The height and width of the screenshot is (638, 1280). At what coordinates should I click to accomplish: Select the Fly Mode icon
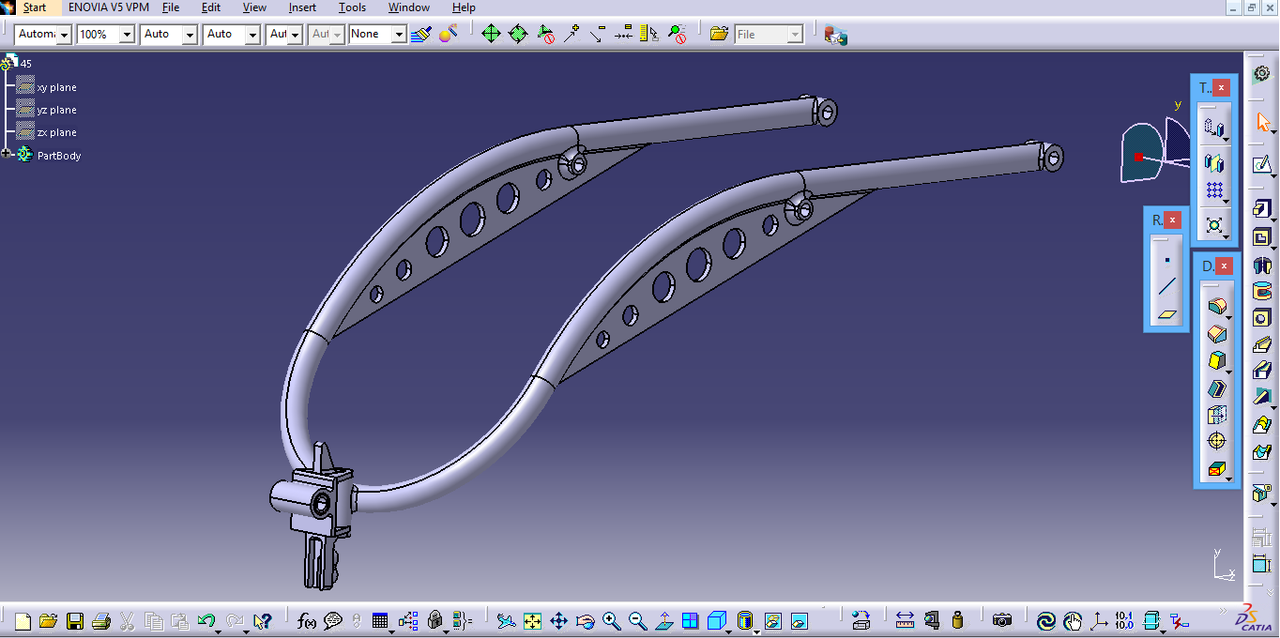tap(506, 622)
